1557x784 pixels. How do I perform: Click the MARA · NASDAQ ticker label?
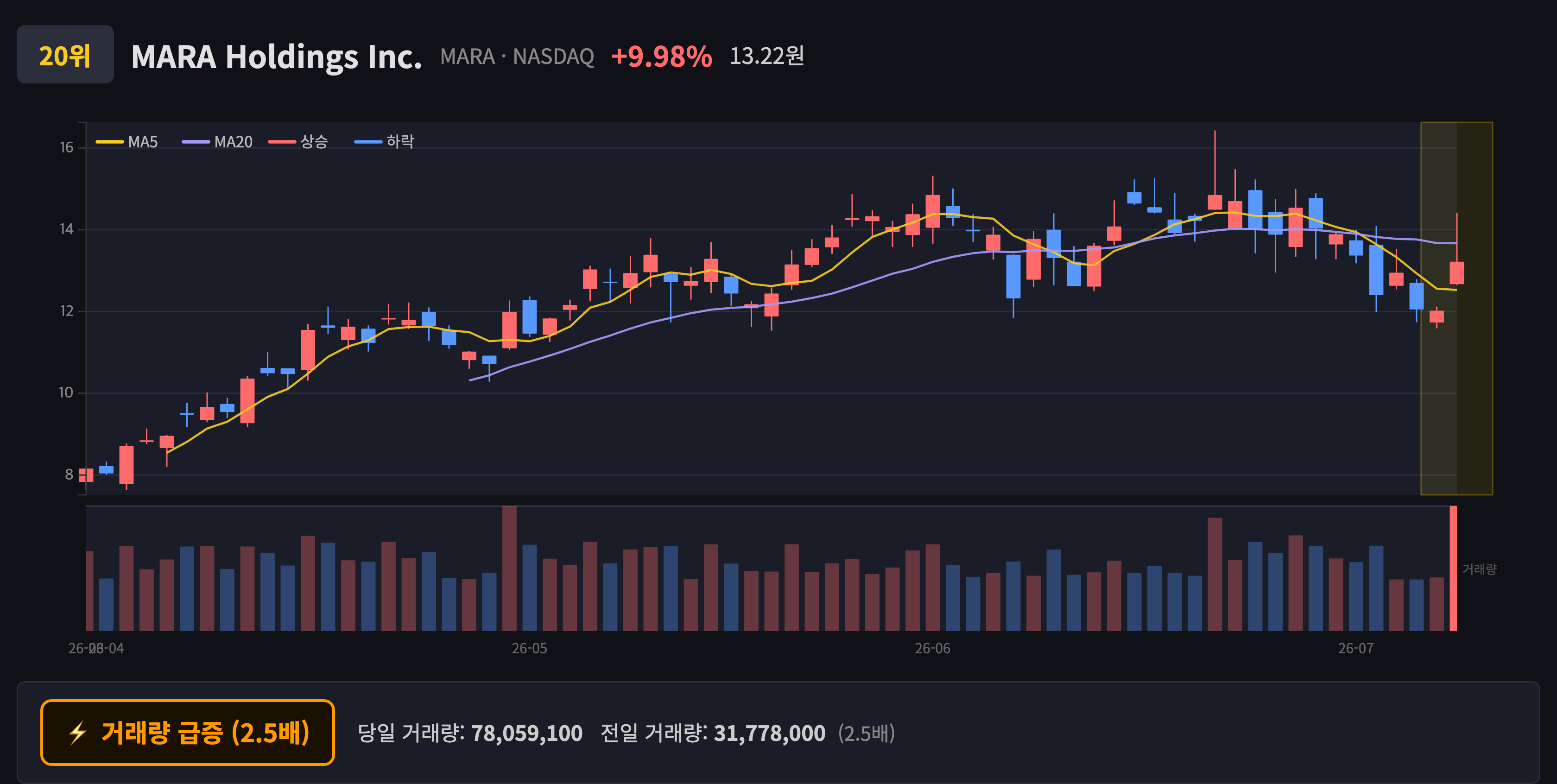click(x=517, y=56)
